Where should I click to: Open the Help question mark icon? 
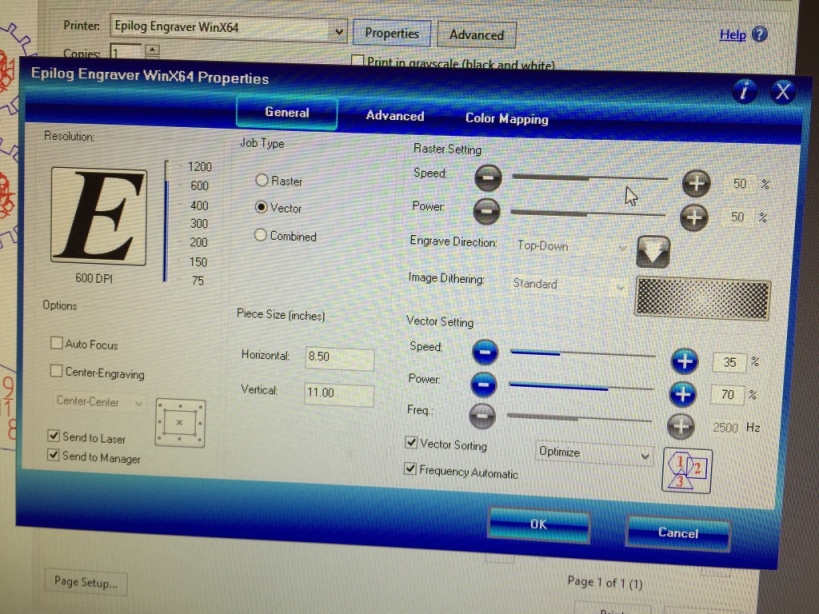click(x=759, y=34)
